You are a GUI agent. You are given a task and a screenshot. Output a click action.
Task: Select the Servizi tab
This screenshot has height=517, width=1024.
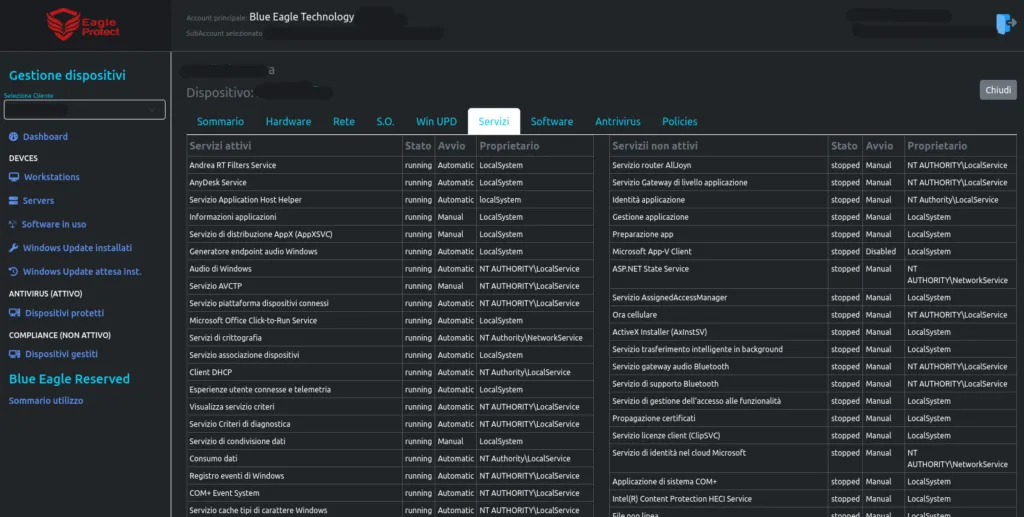(x=494, y=121)
